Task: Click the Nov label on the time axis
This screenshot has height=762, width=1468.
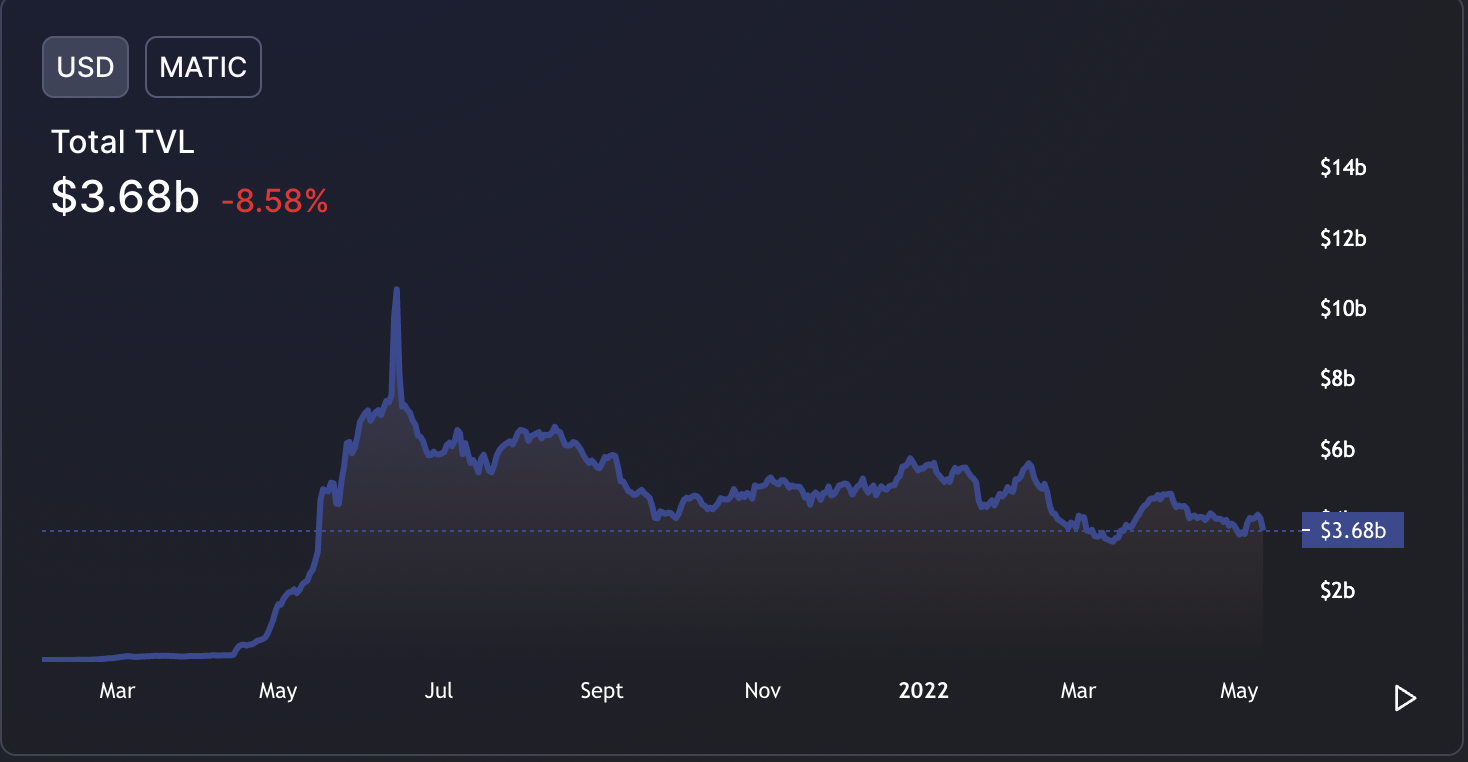Action: coord(762,690)
